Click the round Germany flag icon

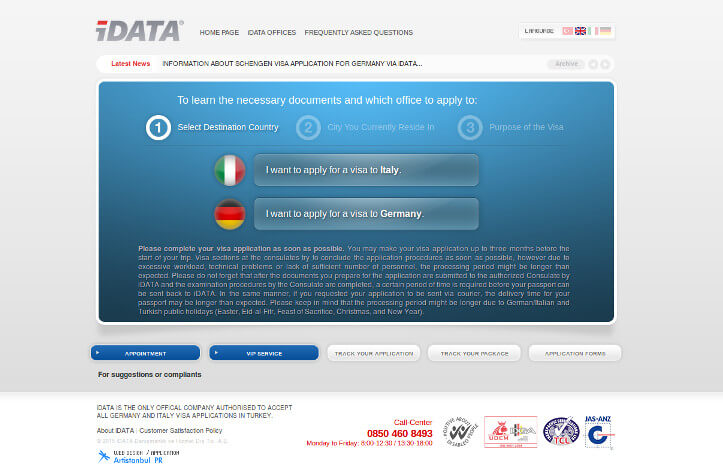(x=230, y=214)
